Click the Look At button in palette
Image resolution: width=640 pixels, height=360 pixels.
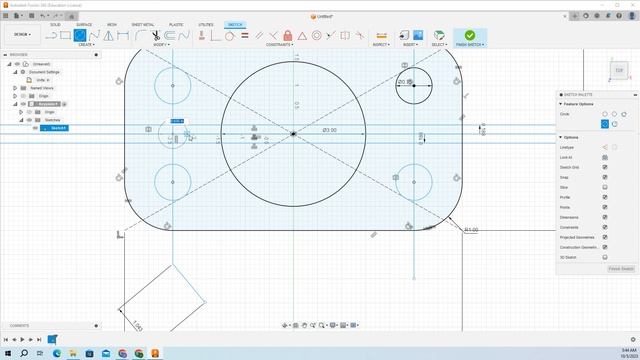(x=605, y=157)
